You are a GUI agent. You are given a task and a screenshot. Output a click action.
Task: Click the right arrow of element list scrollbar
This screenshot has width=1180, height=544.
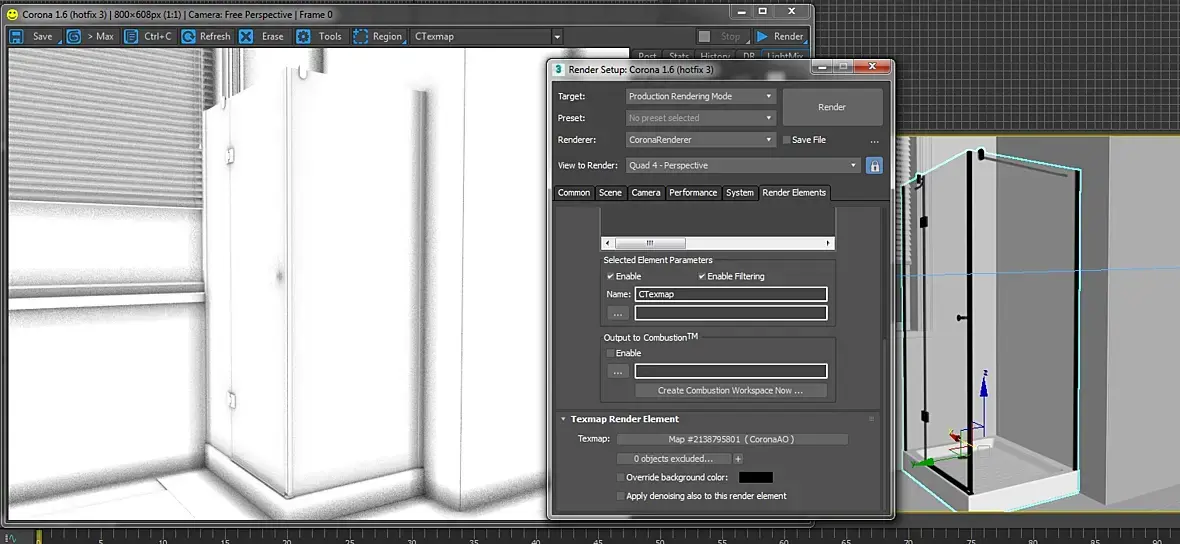[x=829, y=243]
